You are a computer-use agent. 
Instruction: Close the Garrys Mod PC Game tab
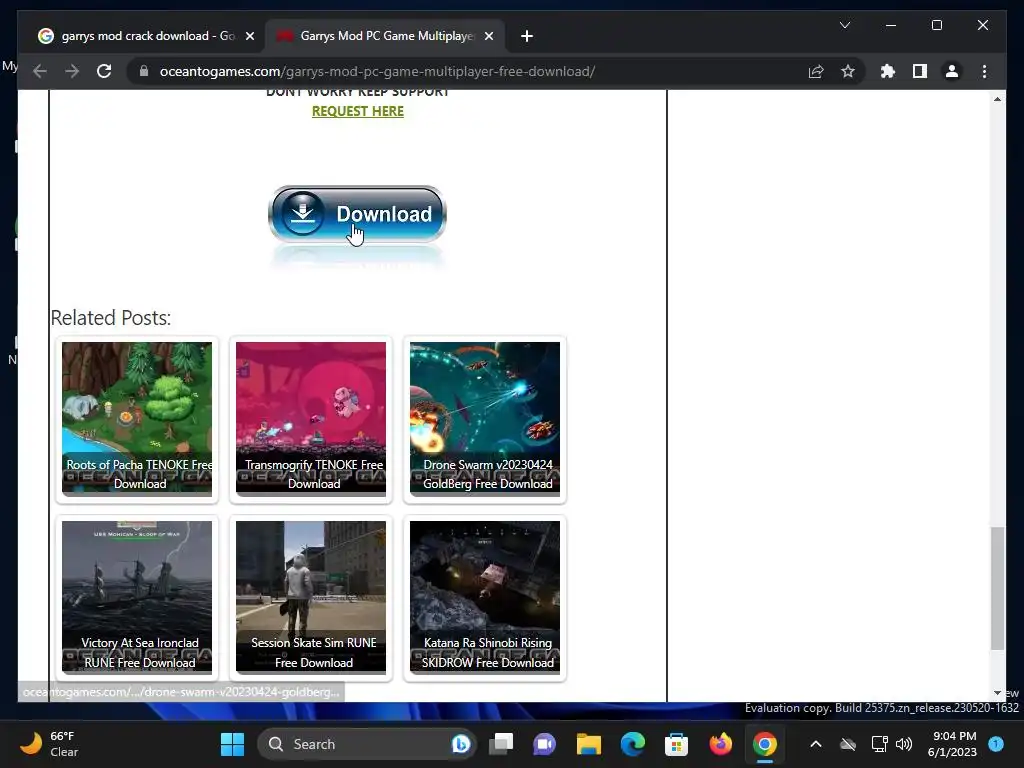(488, 36)
